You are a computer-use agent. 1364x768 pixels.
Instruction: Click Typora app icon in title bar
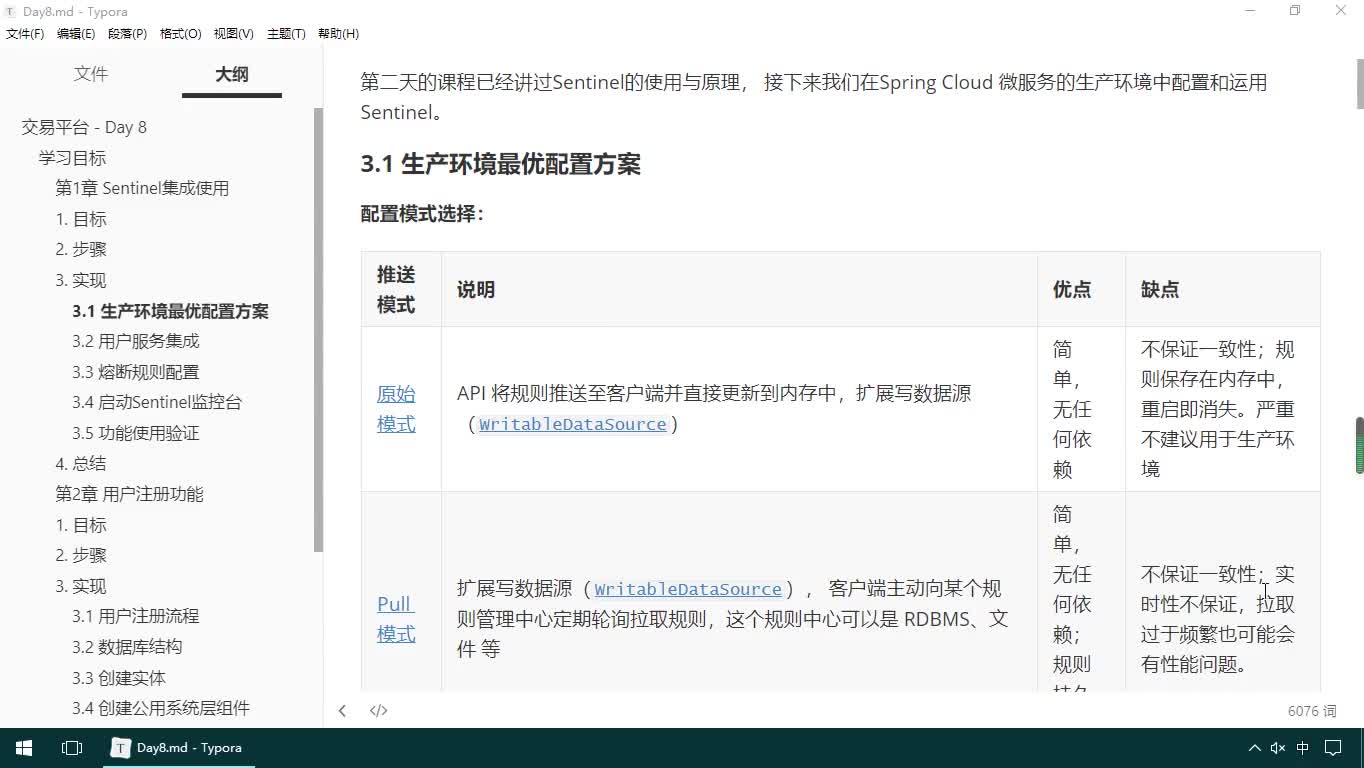click(x=11, y=11)
